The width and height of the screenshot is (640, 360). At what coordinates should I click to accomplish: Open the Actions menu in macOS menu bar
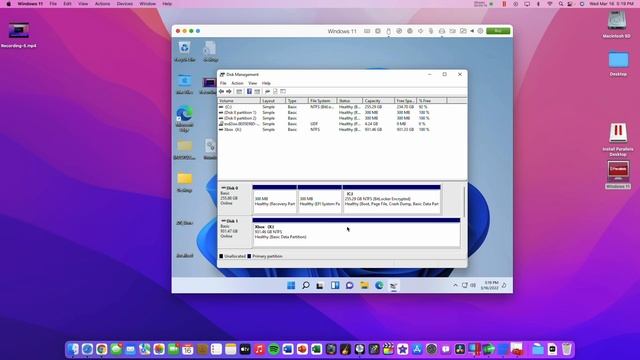(x=102, y=4)
